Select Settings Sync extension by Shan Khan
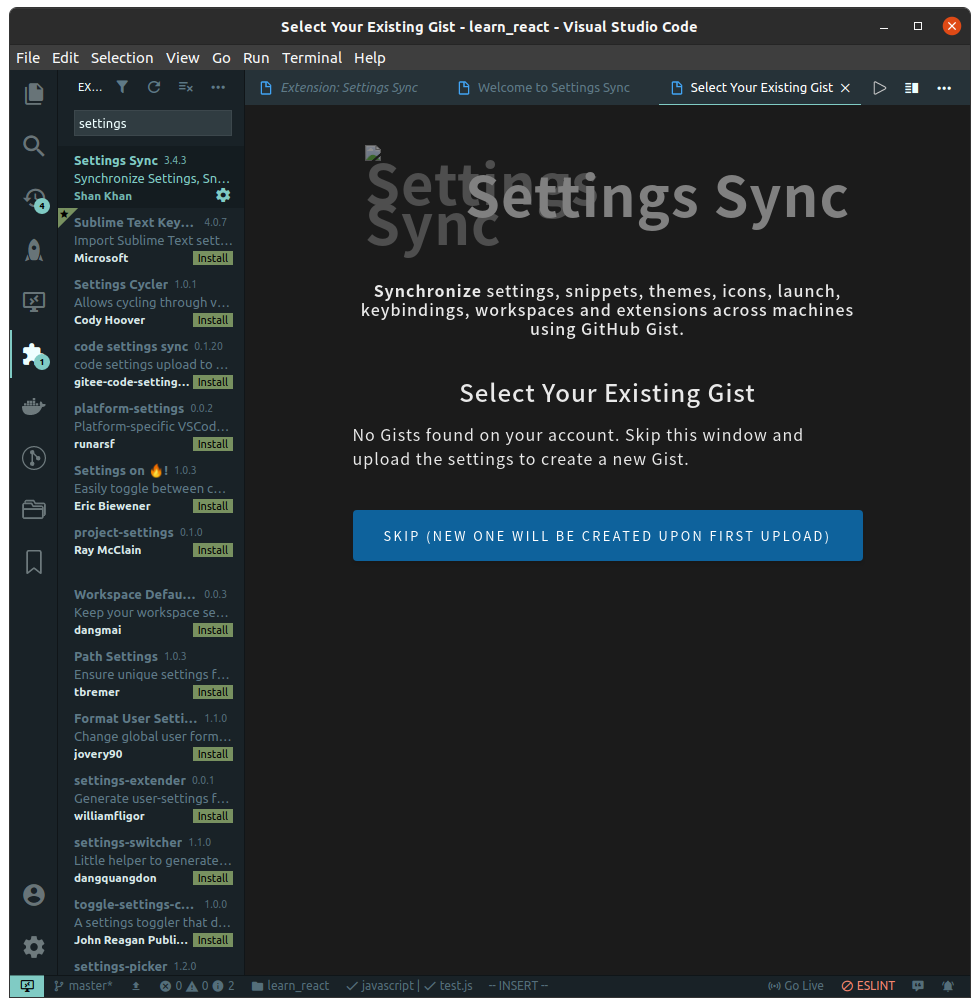Screen dimensions: 980x1007 pos(151,178)
